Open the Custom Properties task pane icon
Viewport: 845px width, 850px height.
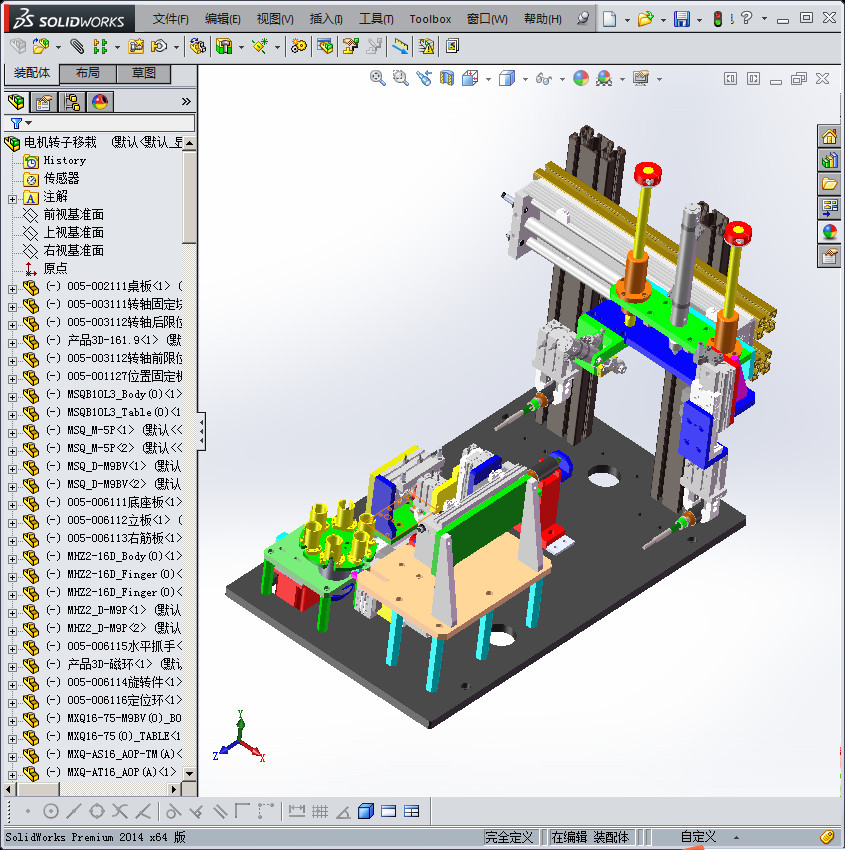click(829, 256)
